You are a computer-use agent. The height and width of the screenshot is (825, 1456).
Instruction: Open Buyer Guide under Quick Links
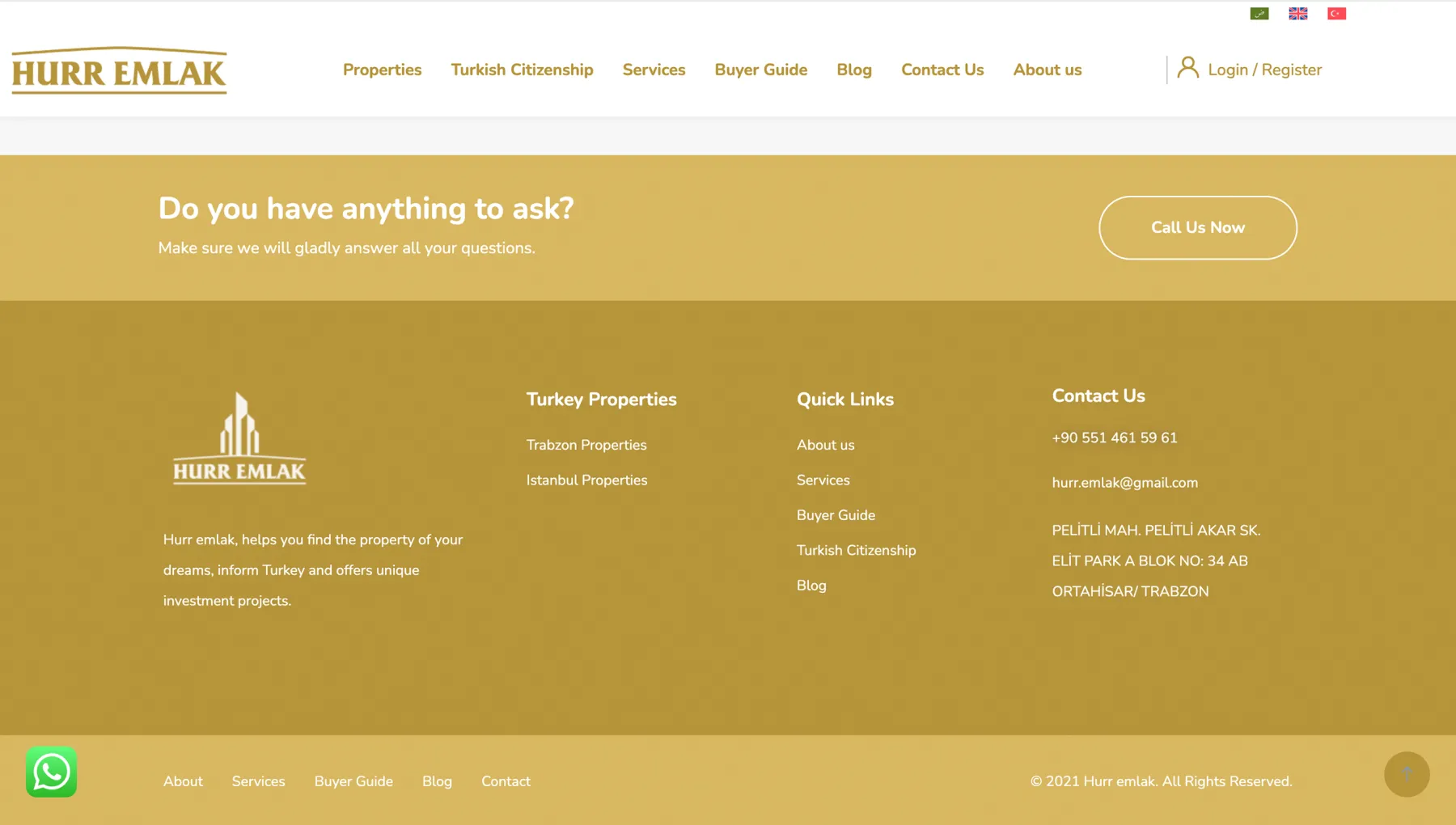tap(836, 515)
